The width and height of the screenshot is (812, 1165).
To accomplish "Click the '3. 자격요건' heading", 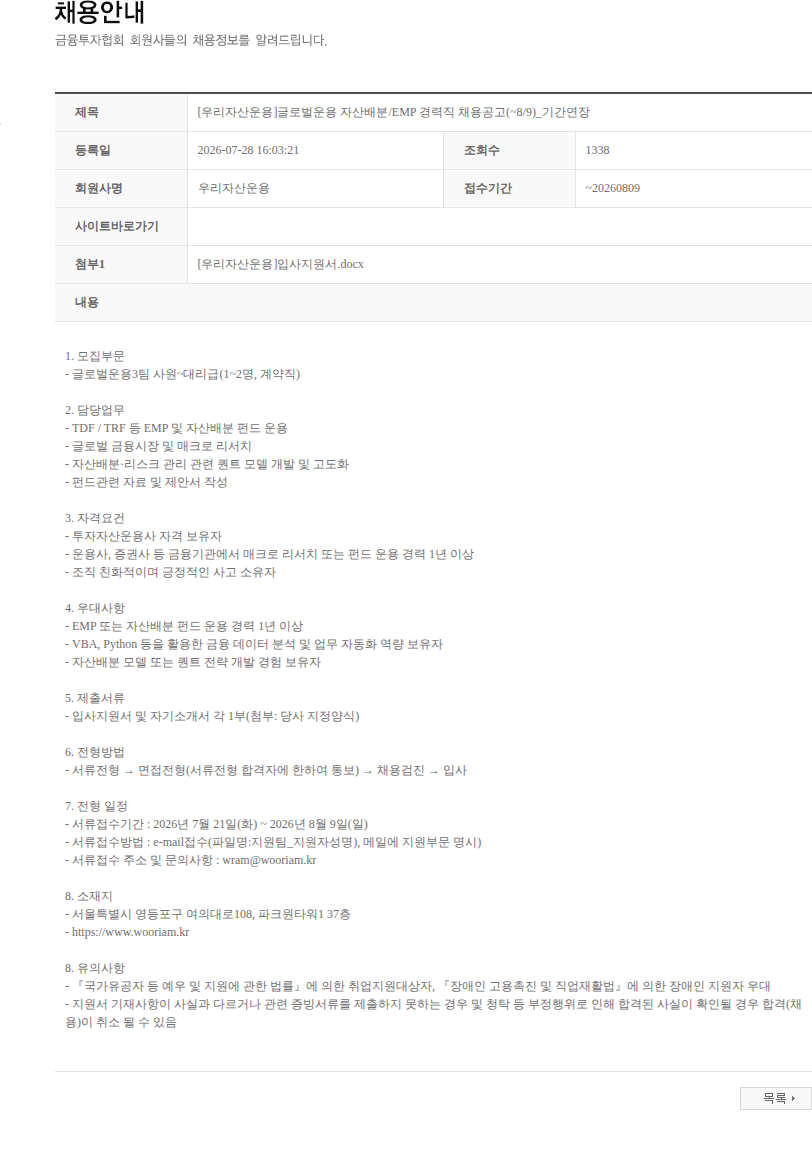I will click(94, 519).
